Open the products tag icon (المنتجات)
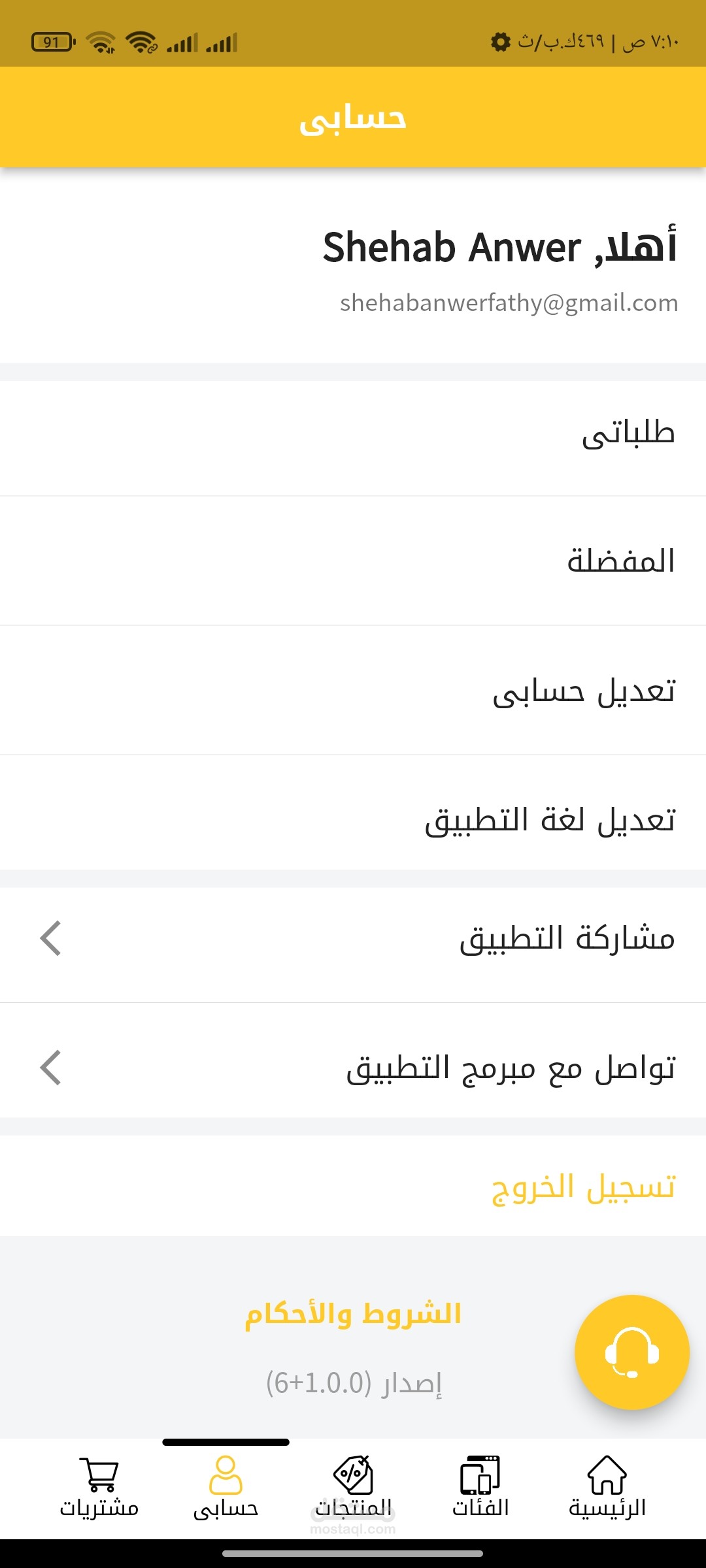This screenshot has width=706, height=1568. click(353, 1475)
